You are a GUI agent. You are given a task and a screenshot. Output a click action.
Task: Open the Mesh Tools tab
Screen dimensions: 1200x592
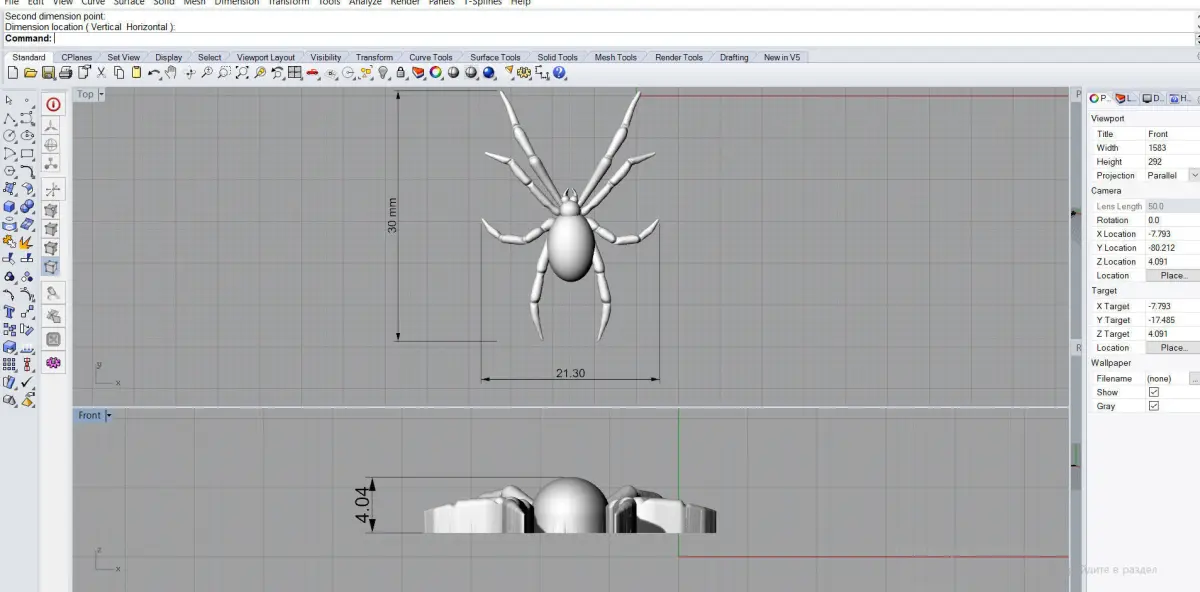[x=615, y=57]
